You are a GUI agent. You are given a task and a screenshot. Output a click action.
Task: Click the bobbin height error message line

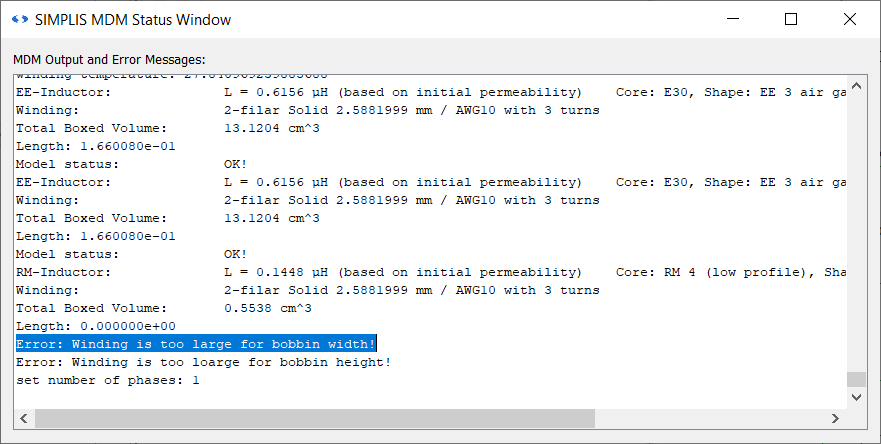point(203,362)
